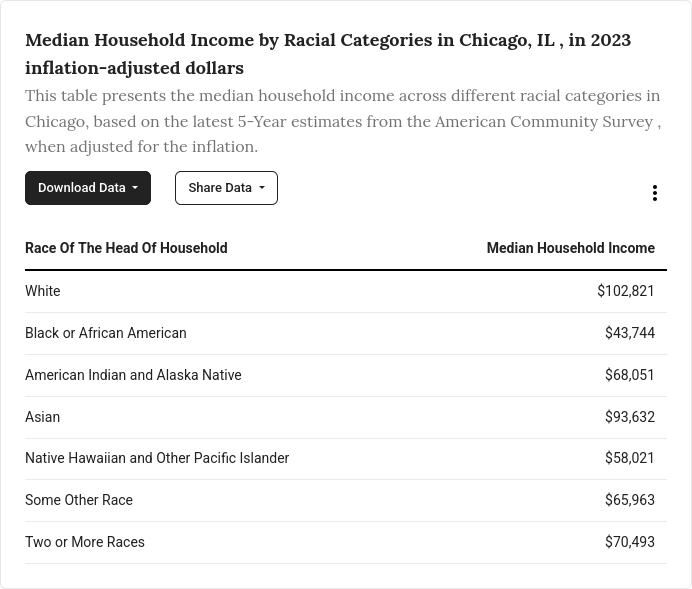Click the Two or More Races row
This screenshot has width=692, height=589.
coord(85,542)
